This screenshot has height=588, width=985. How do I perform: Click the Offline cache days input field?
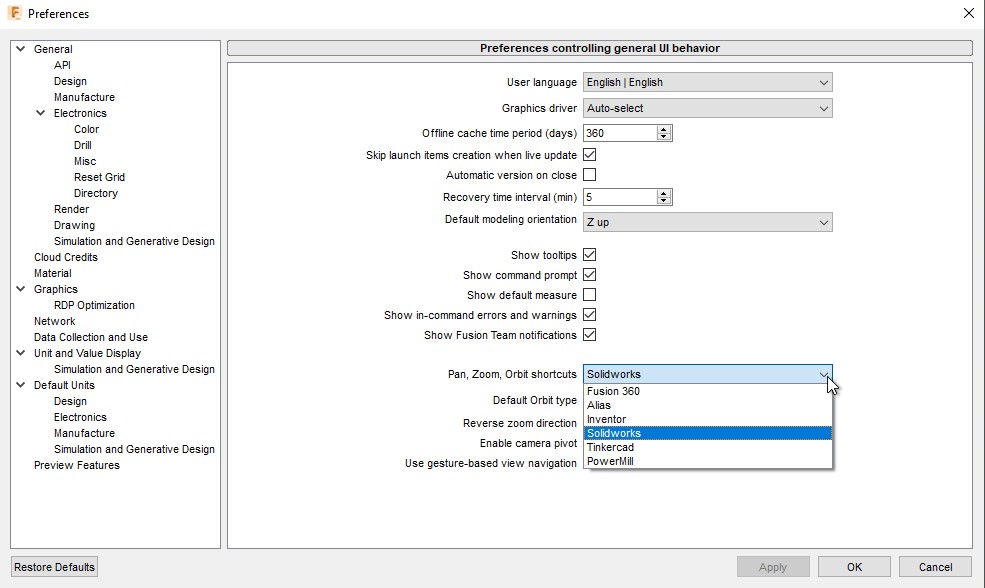pos(619,133)
